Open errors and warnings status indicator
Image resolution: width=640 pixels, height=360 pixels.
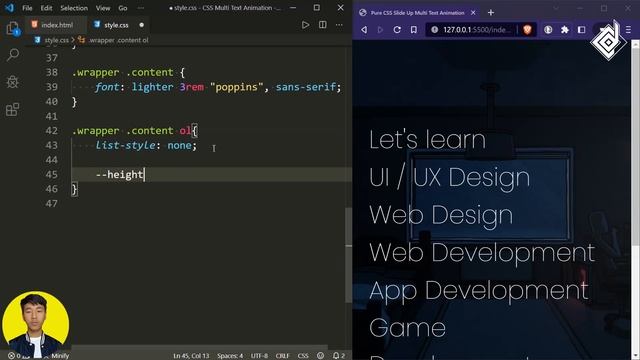[16, 356]
